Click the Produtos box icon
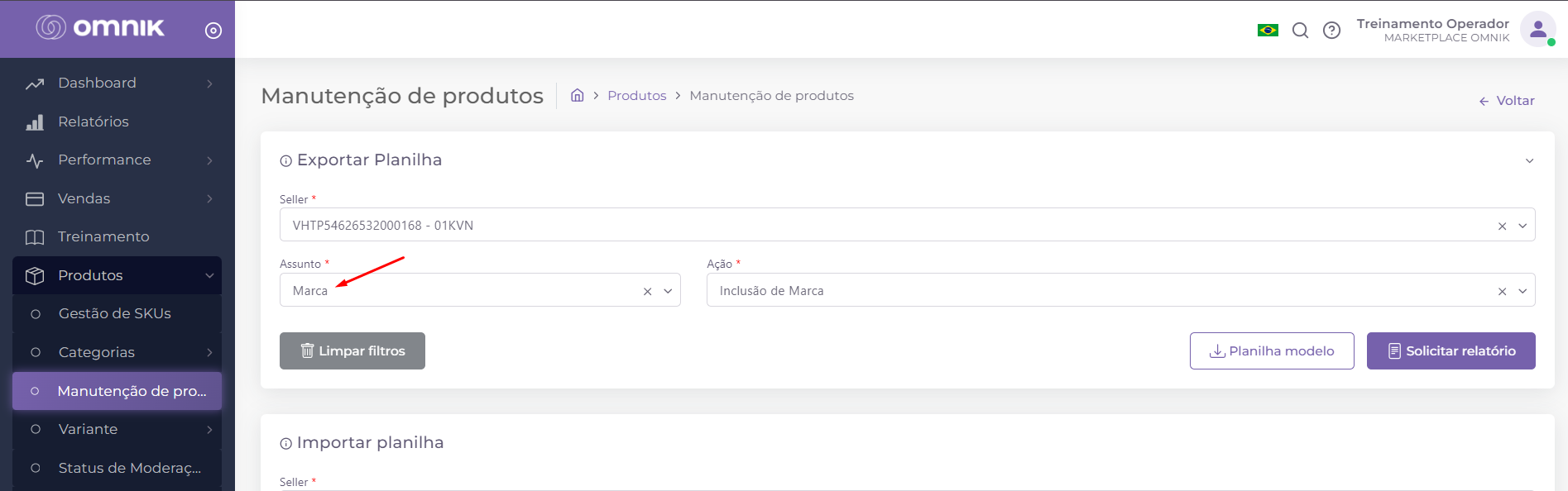Screen dimensions: 1568x491 click(35, 275)
